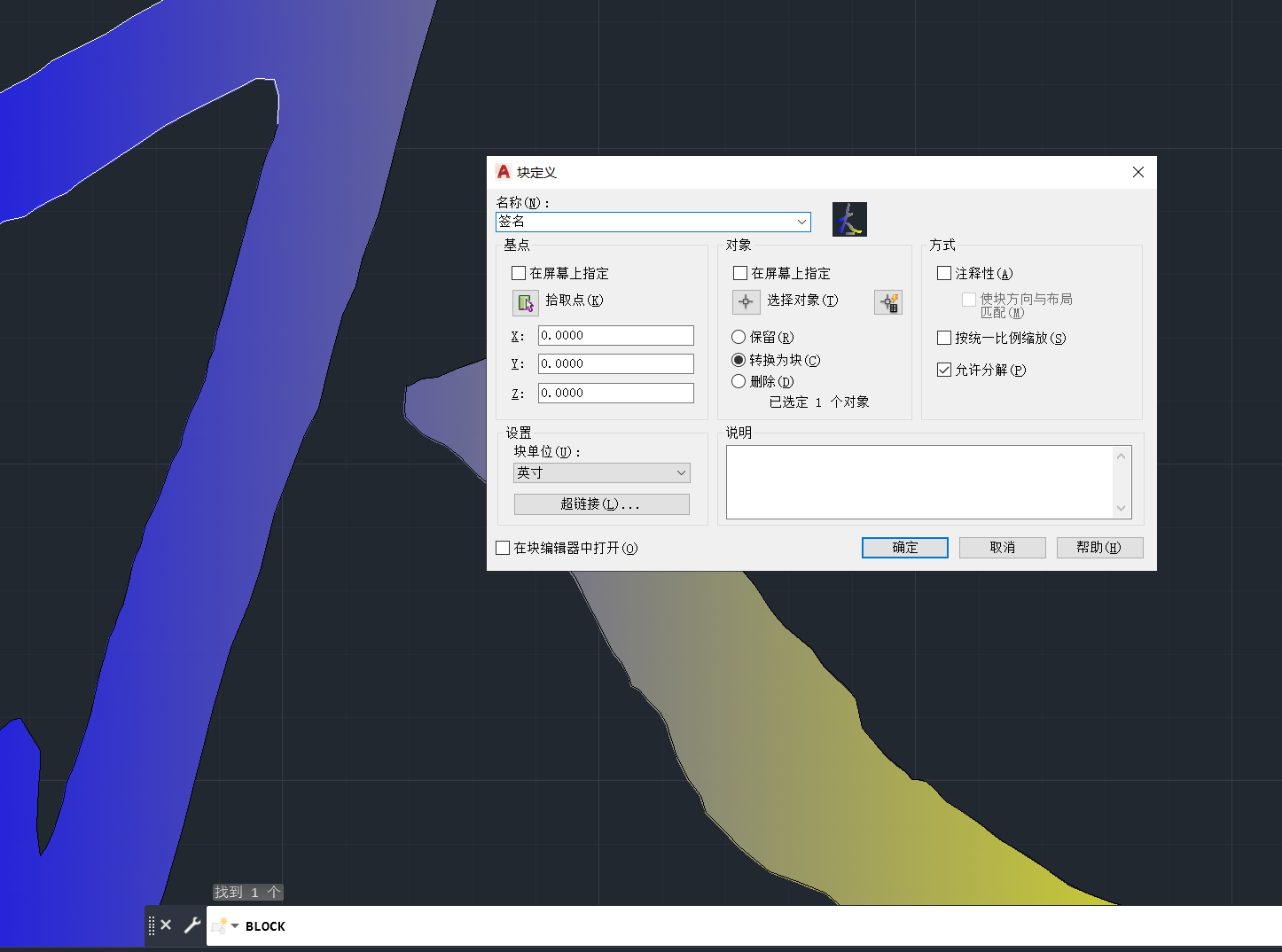Toggle the 注释性 checkbox
The height and width of the screenshot is (952, 1282).
point(944,274)
